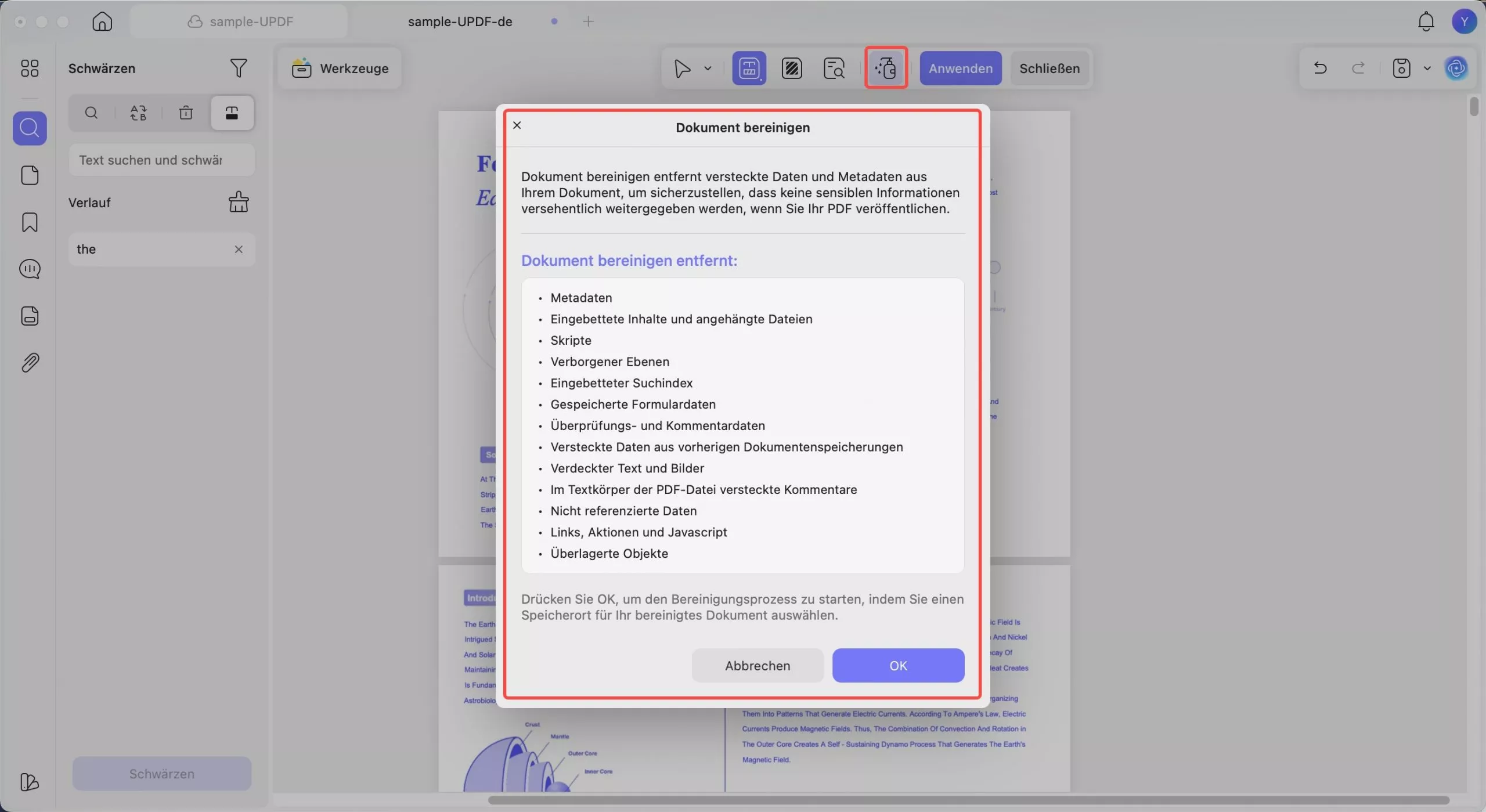1486x812 pixels.
Task: Clear the Verlauf history with broom icon
Action: (x=238, y=202)
